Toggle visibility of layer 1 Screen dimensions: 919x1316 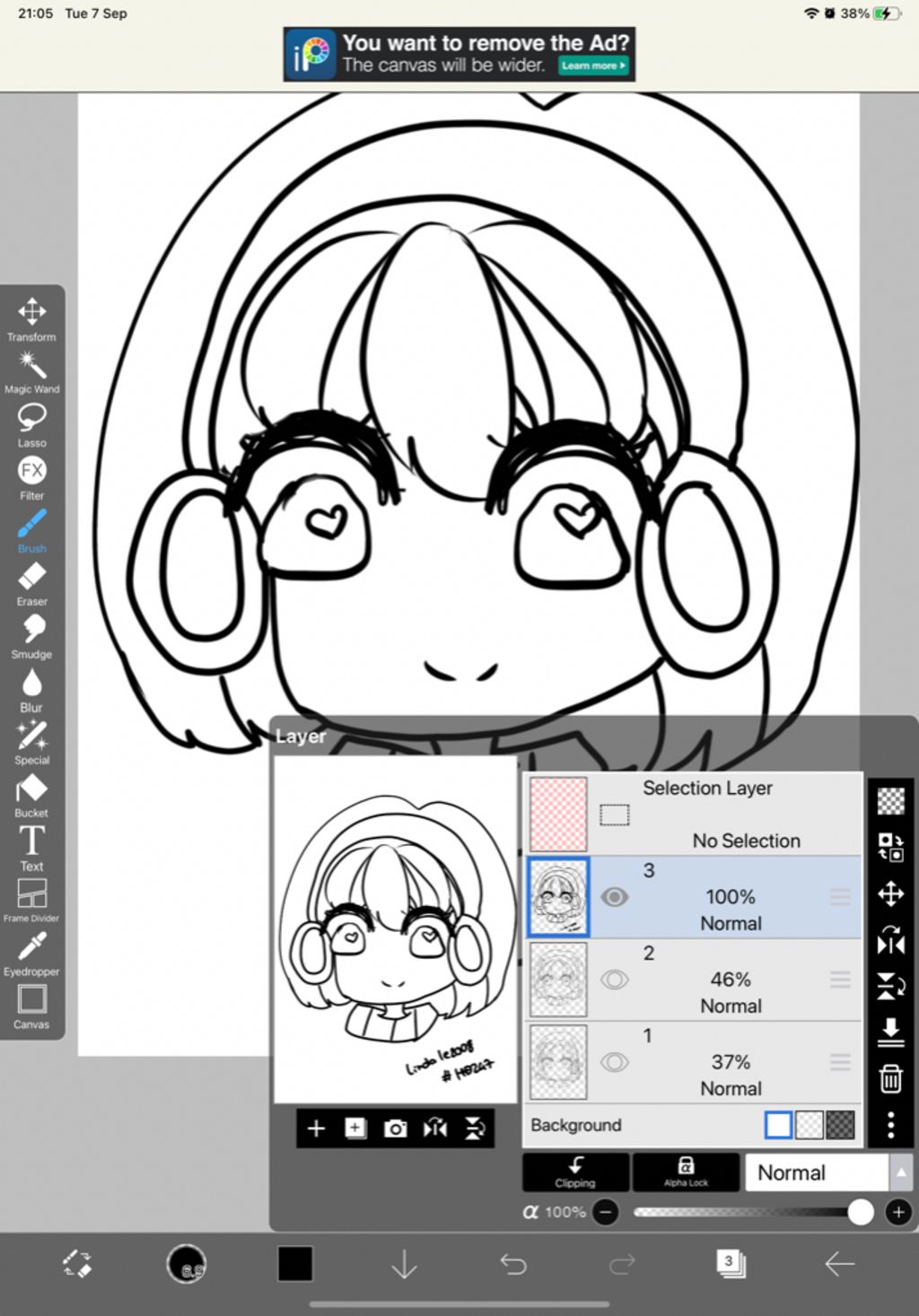pos(615,1062)
